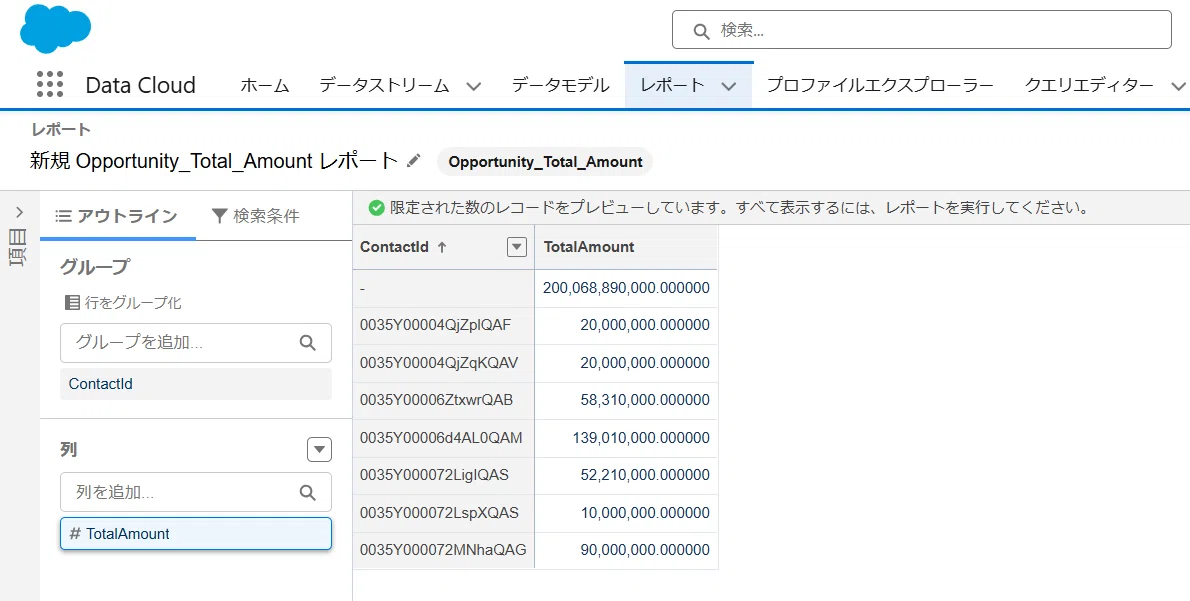
Task: Select row 0035Y00004QjZqKQAV
Action: tap(439, 363)
